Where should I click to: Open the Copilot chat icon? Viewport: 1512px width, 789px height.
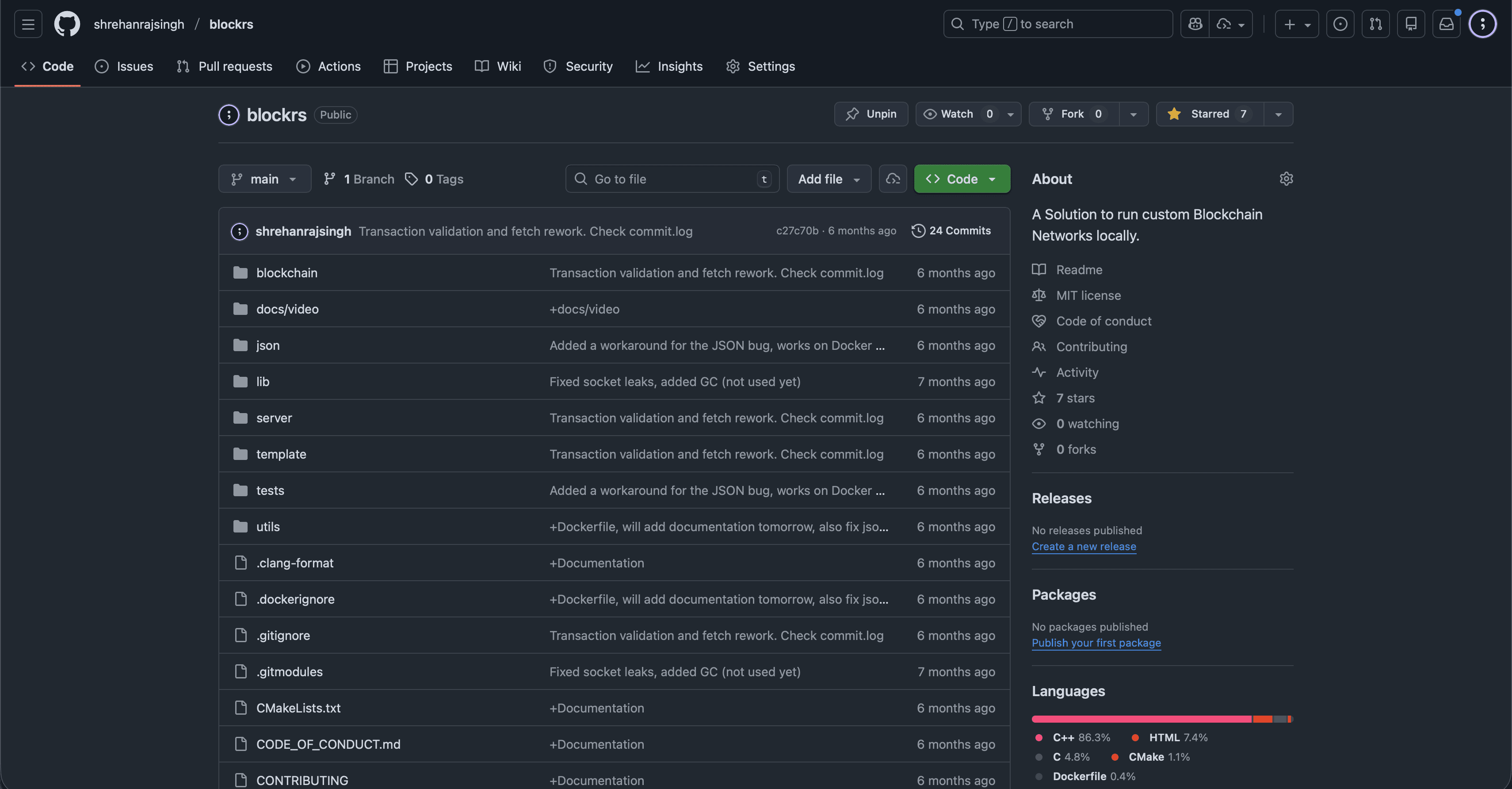[1195, 24]
